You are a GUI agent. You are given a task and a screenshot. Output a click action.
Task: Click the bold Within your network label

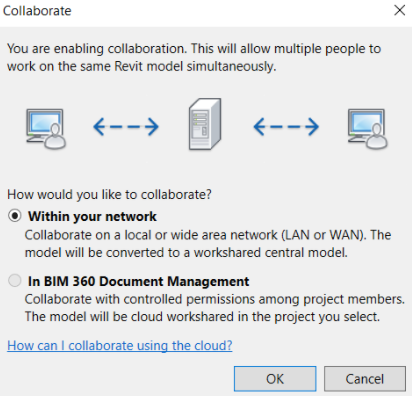coord(92,216)
